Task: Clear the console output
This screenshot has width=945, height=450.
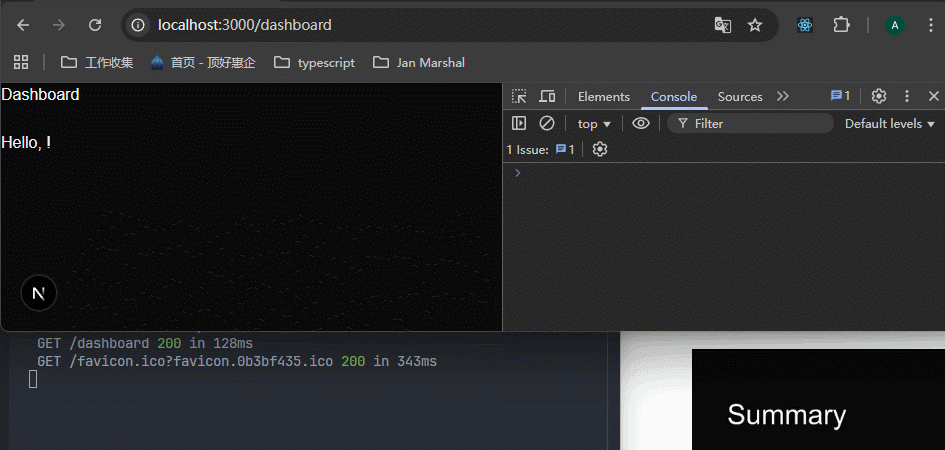Action: pos(547,123)
